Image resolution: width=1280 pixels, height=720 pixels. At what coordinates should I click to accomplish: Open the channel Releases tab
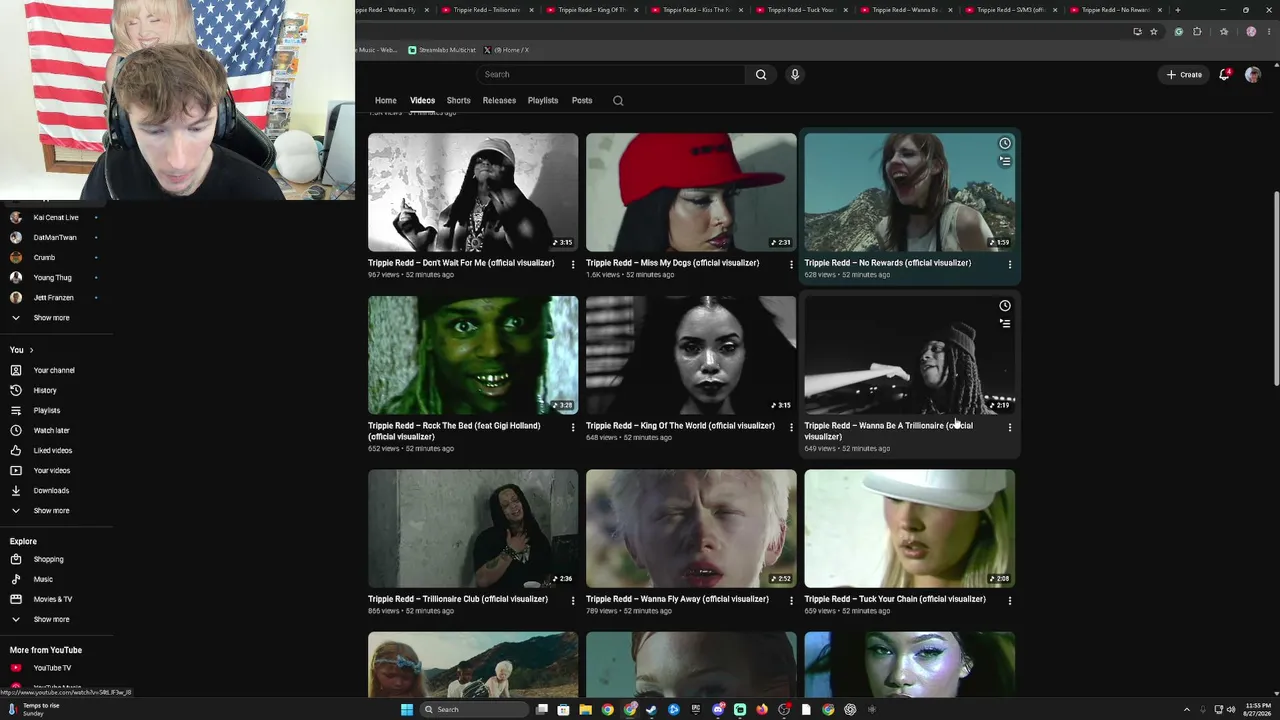[x=499, y=101]
